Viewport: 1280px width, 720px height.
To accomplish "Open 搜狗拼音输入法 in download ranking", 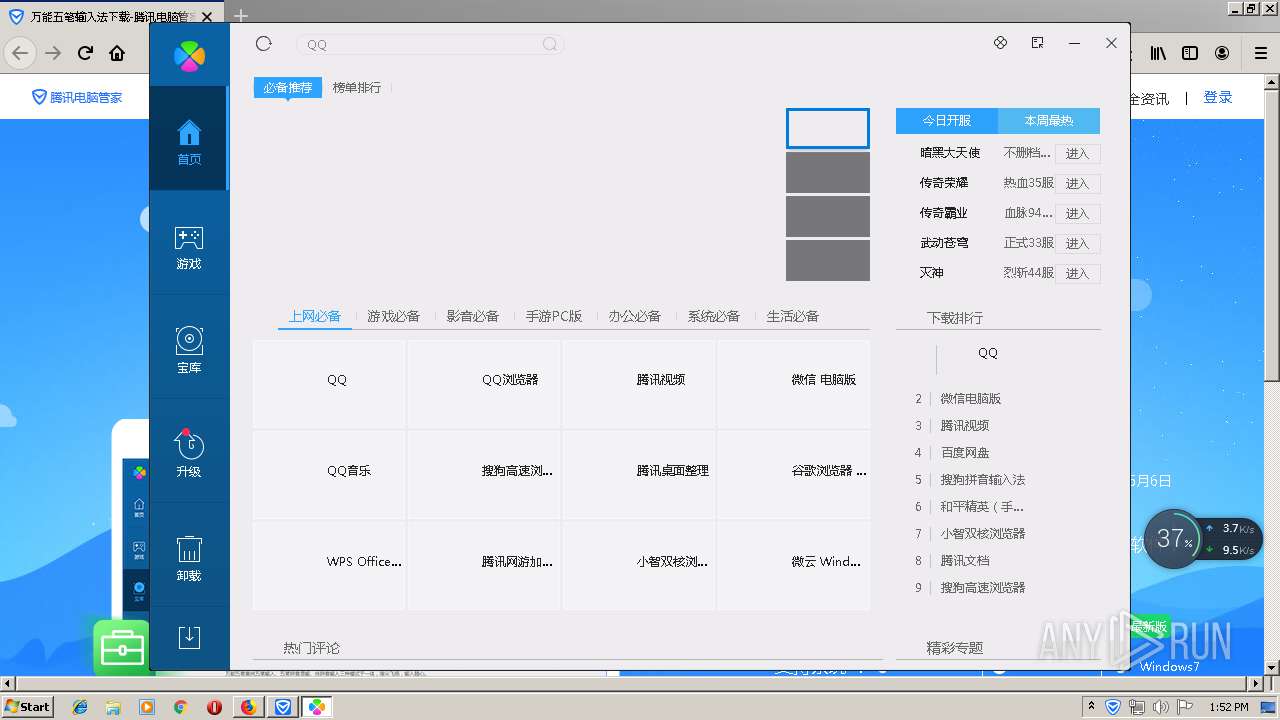I will point(983,480).
